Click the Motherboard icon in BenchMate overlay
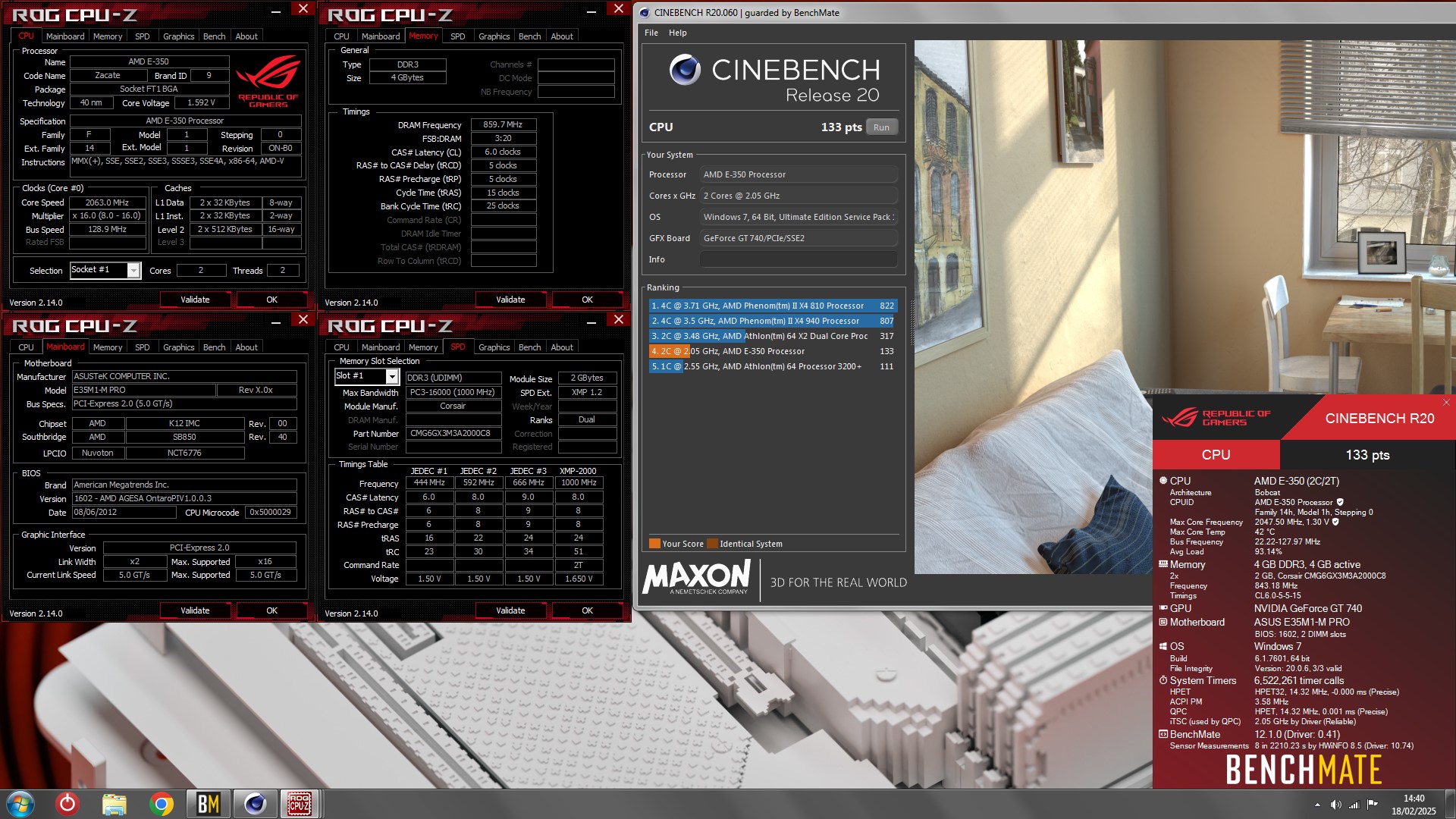The height and width of the screenshot is (819, 1456). (x=1163, y=622)
